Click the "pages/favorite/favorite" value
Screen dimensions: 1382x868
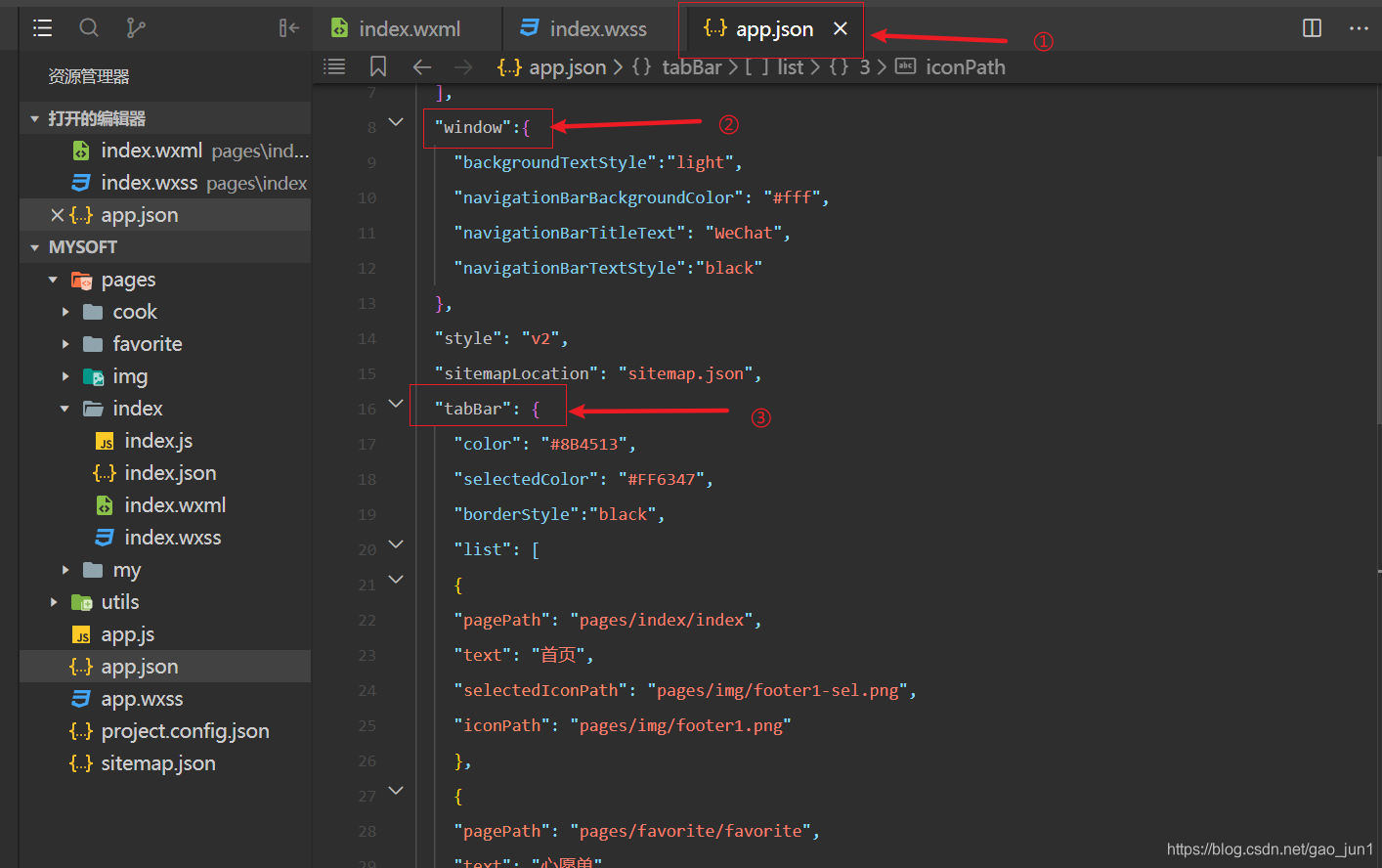pos(691,831)
